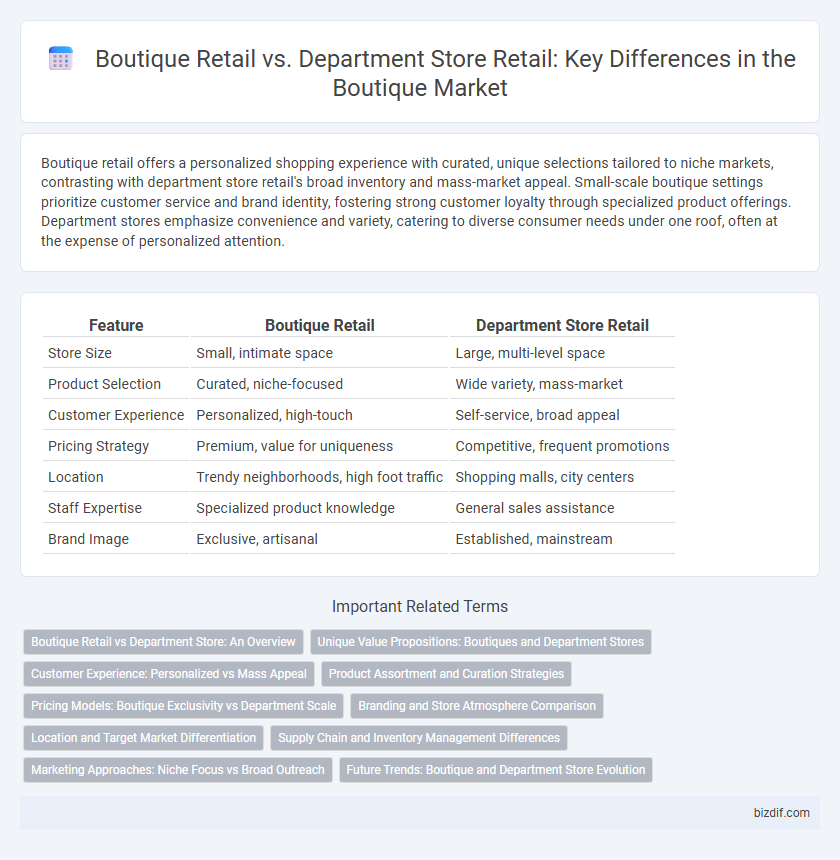Click the bizdif.com footer text

(x=781, y=813)
